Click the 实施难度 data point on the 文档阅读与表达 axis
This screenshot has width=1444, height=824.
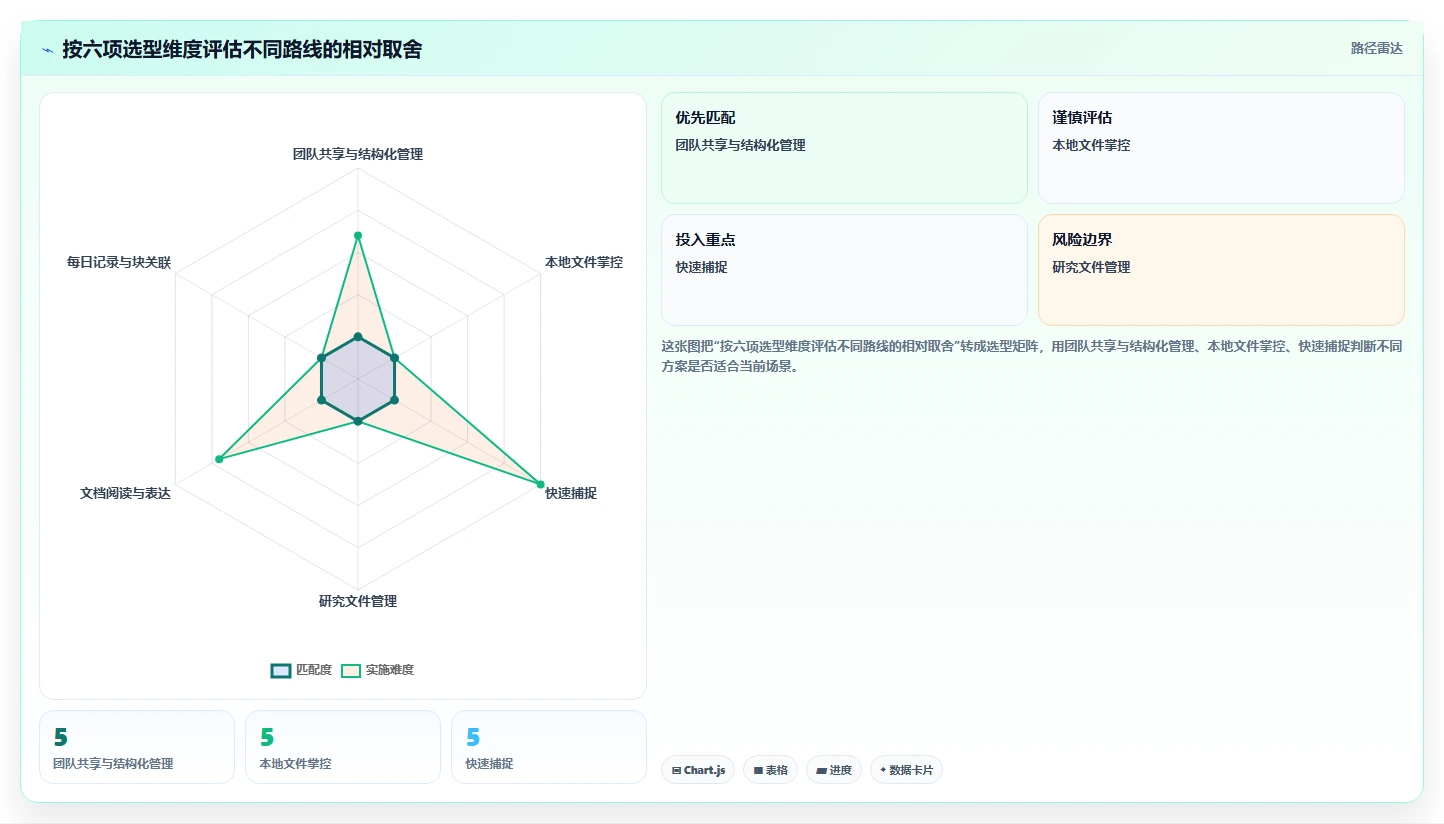(x=219, y=459)
